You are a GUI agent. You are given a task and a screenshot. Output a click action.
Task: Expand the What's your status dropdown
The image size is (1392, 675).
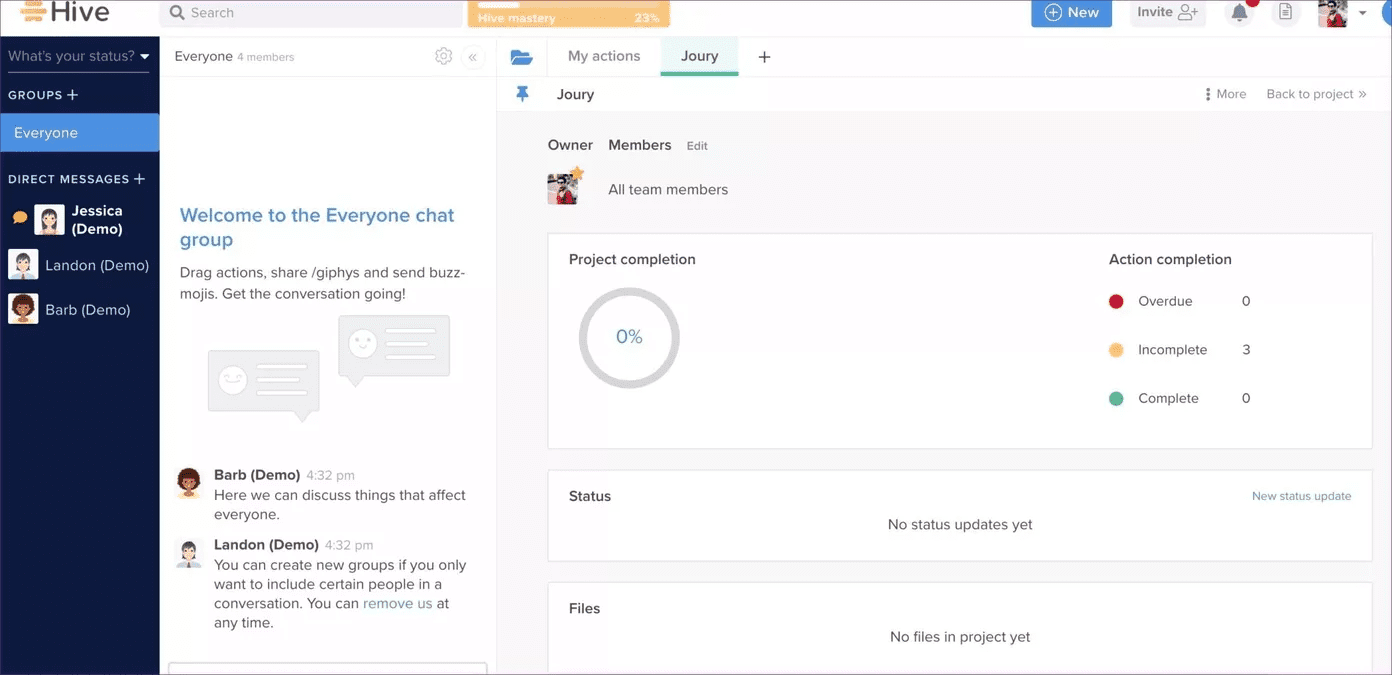point(78,56)
